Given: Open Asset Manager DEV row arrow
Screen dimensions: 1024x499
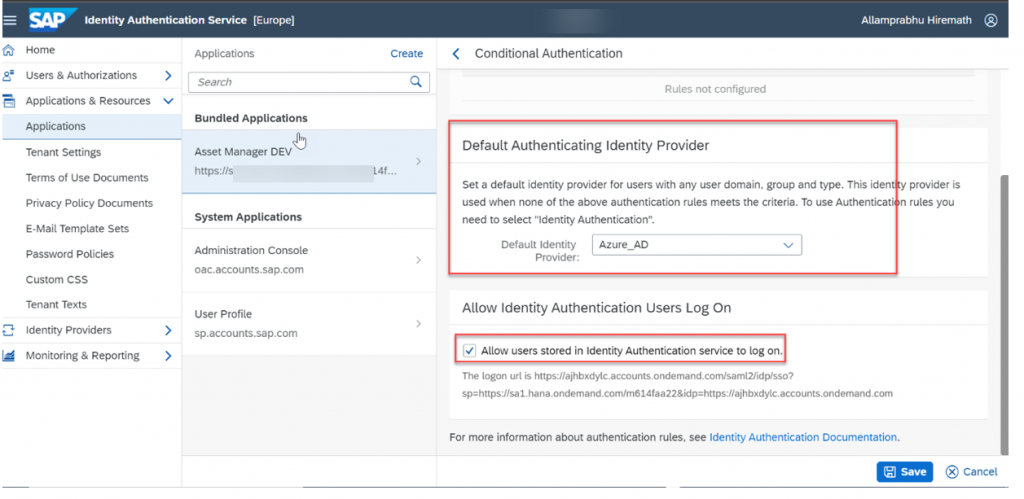Looking at the screenshot, I should coord(419,161).
